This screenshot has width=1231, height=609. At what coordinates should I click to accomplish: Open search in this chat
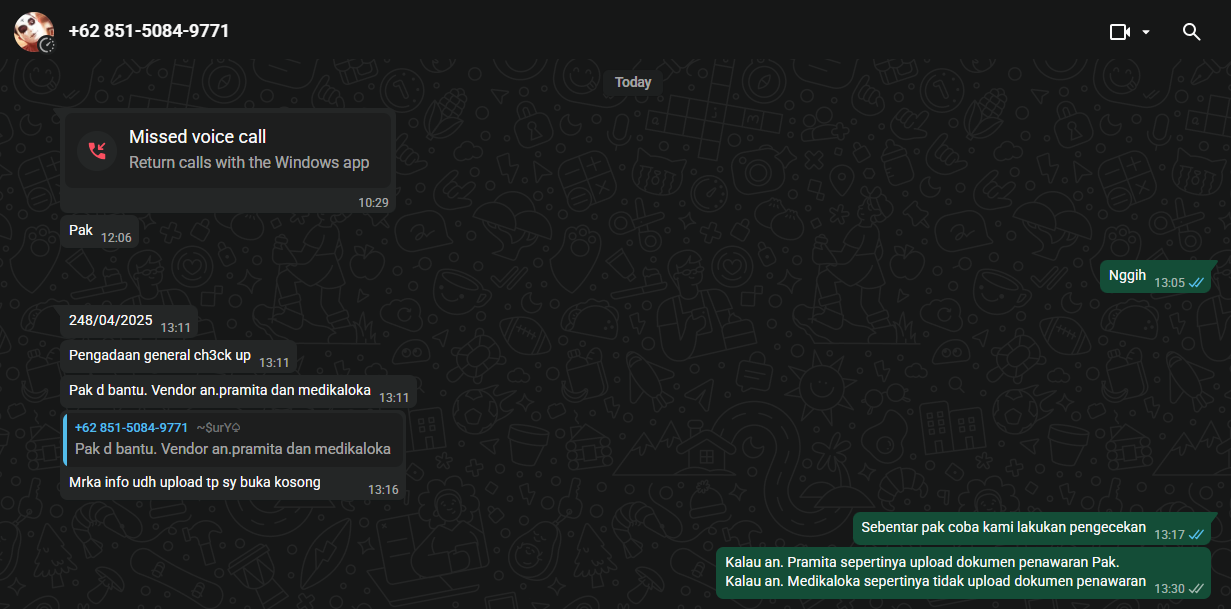coord(1191,32)
